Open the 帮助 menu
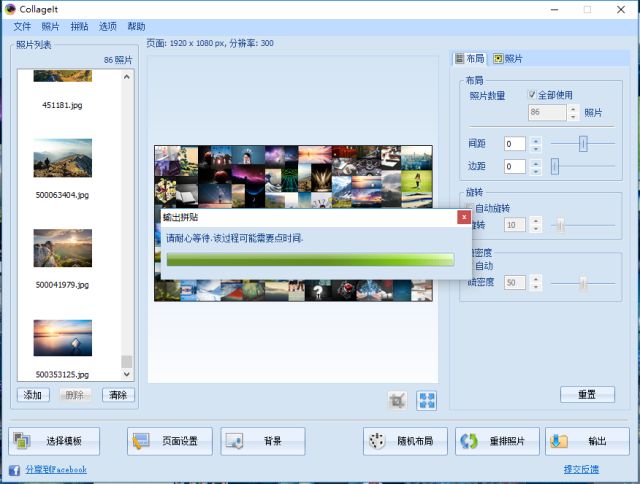 pos(136,27)
